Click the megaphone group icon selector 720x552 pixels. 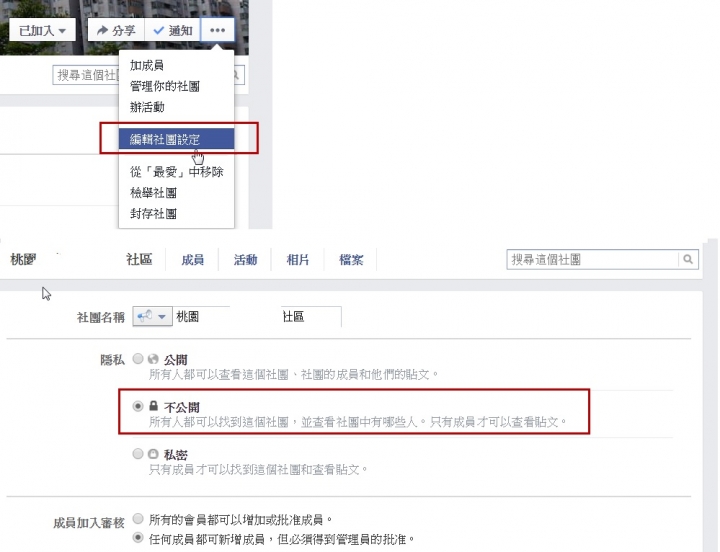152,316
